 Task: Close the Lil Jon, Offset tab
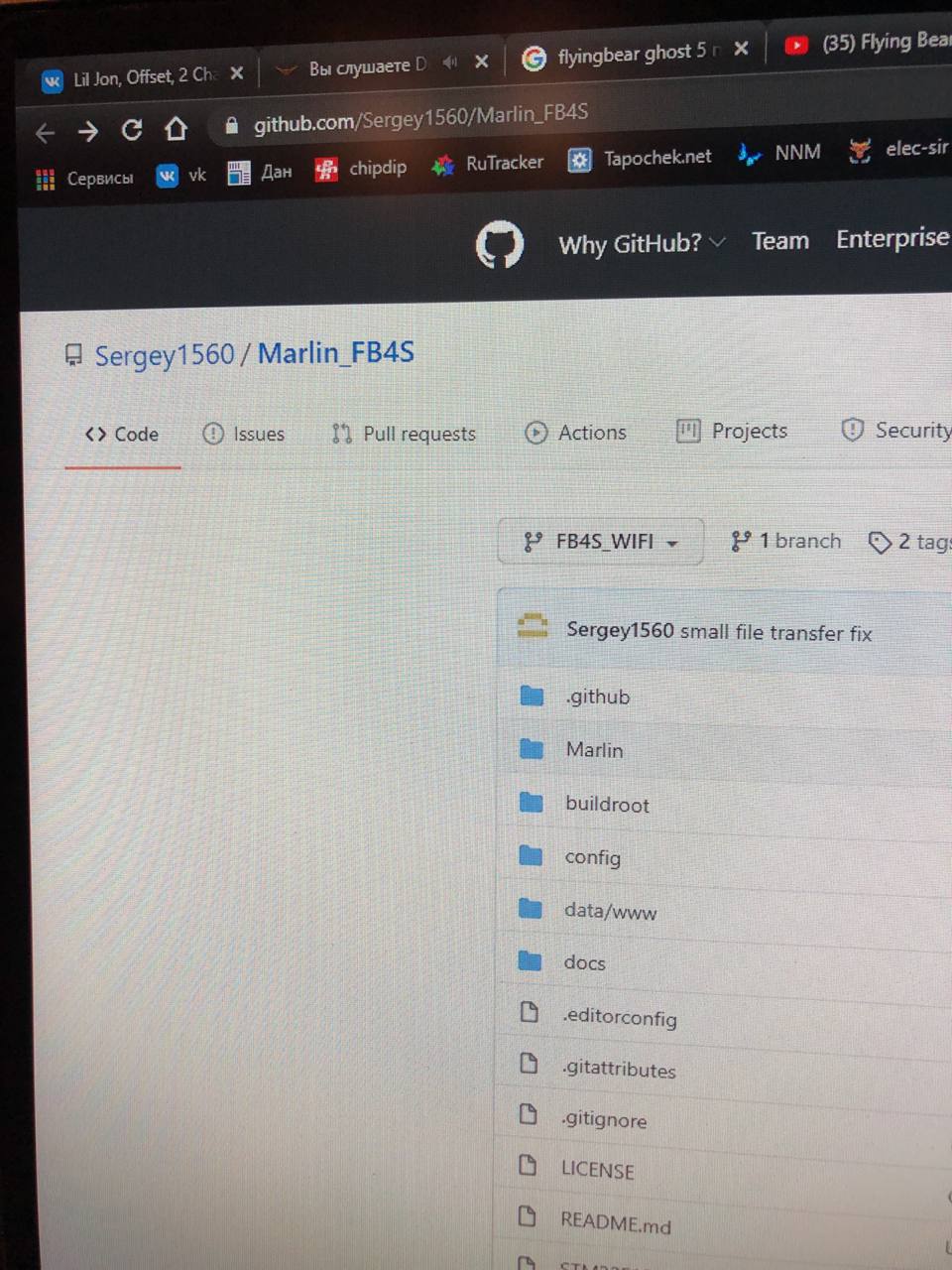[x=237, y=72]
